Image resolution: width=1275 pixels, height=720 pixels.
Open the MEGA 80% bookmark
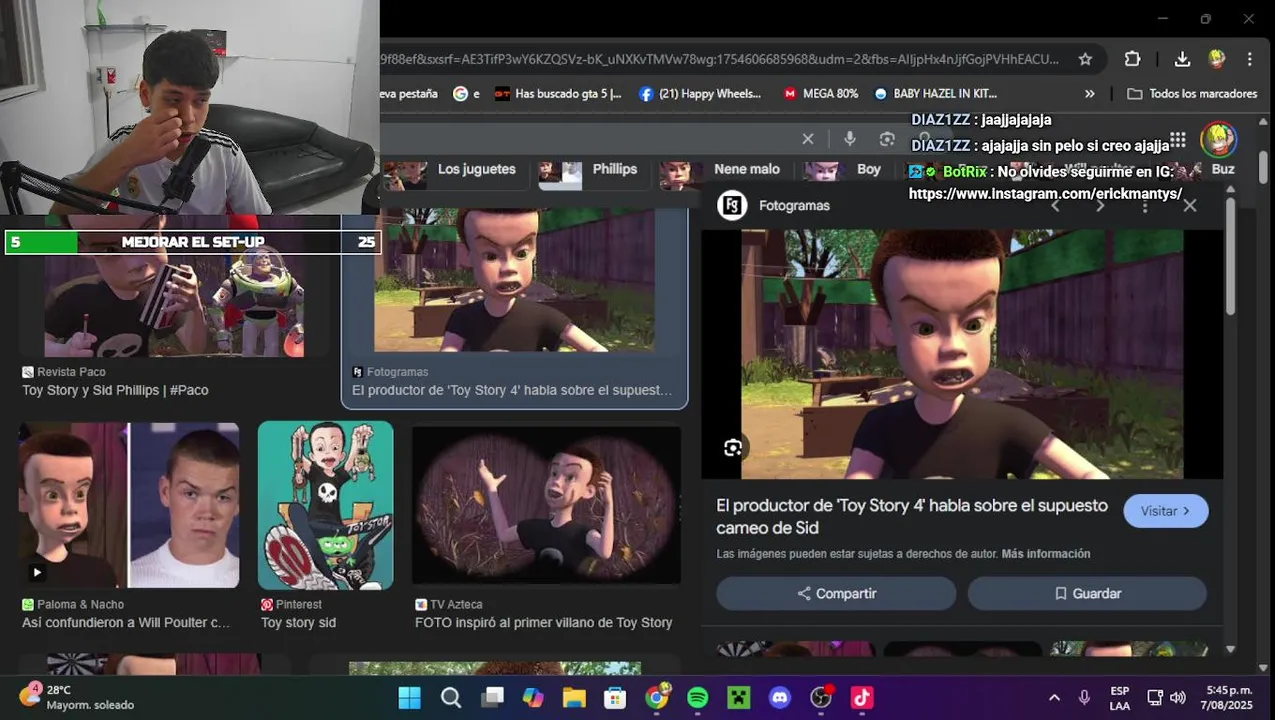click(821, 94)
